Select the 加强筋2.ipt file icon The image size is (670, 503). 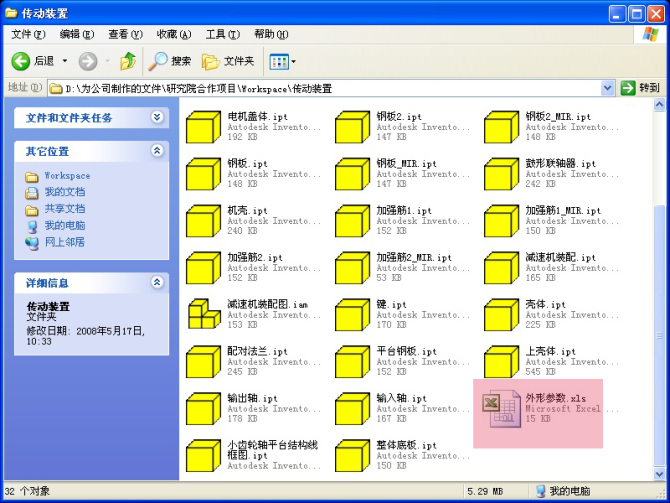(203, 268)
